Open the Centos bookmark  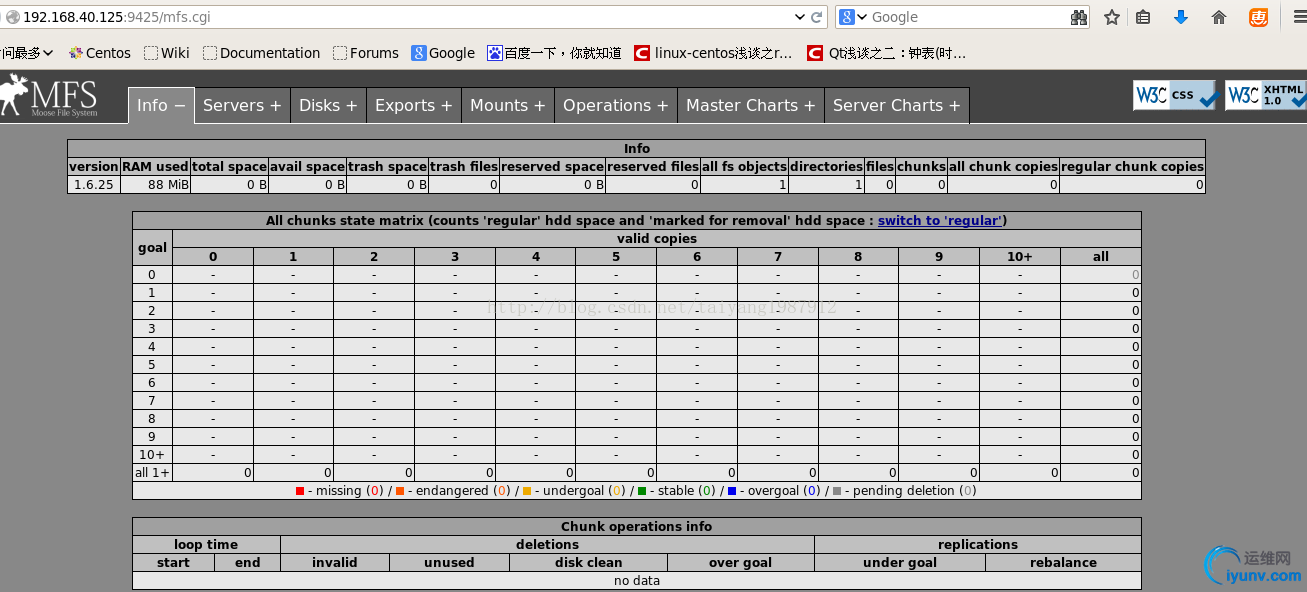pos(99,53)
